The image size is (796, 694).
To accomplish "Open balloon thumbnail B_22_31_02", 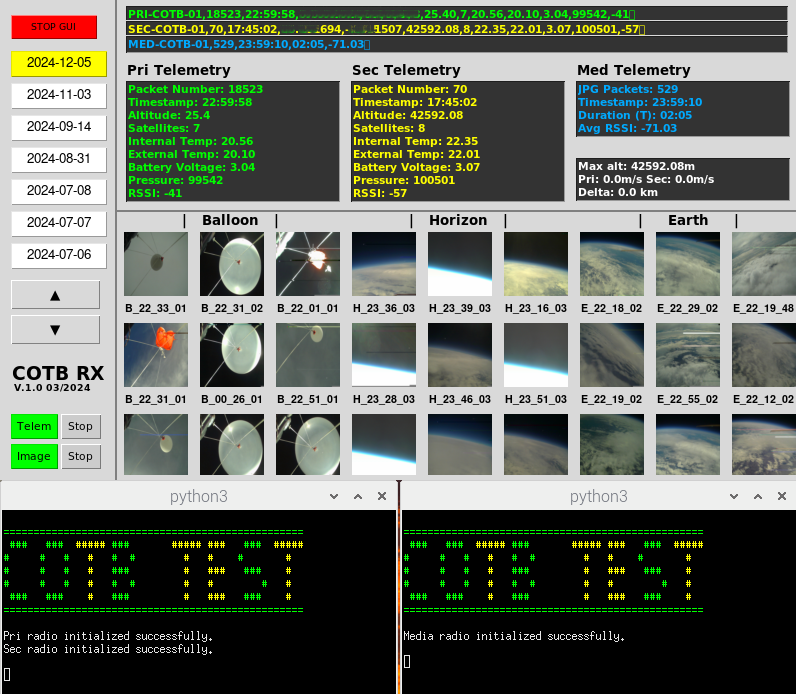I will 232,264.
